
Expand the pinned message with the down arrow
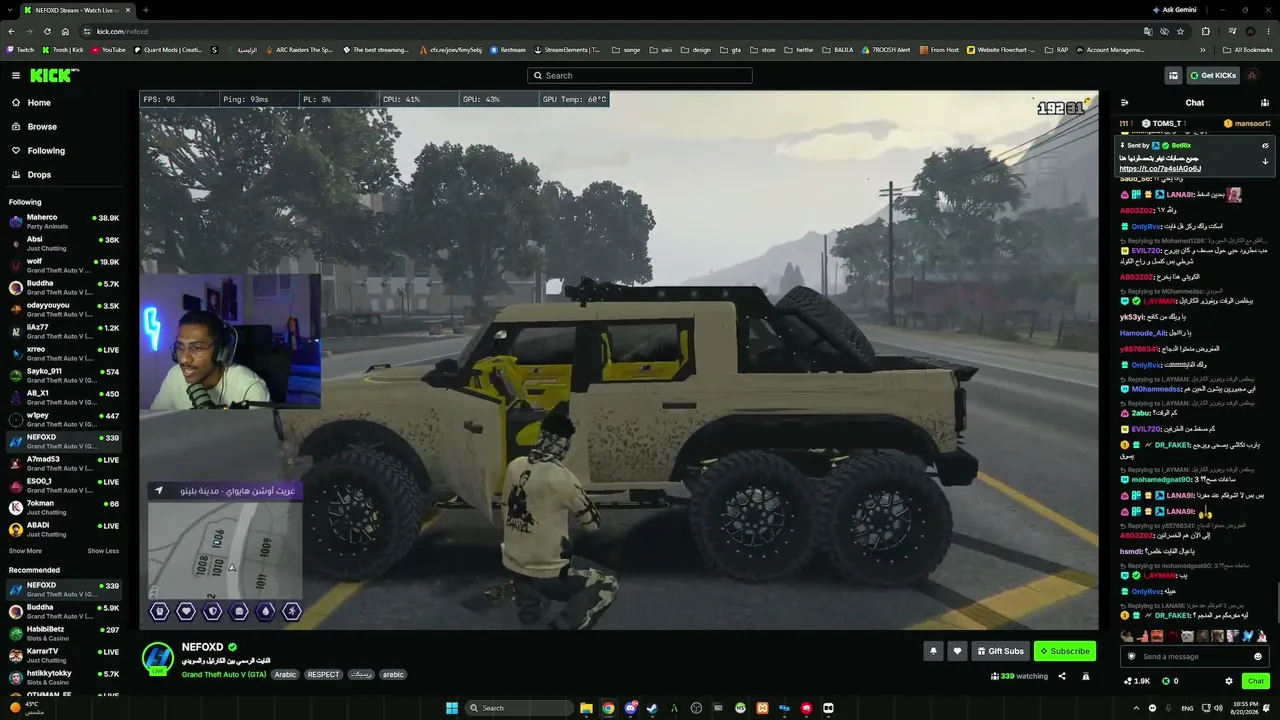(1265, 162)
